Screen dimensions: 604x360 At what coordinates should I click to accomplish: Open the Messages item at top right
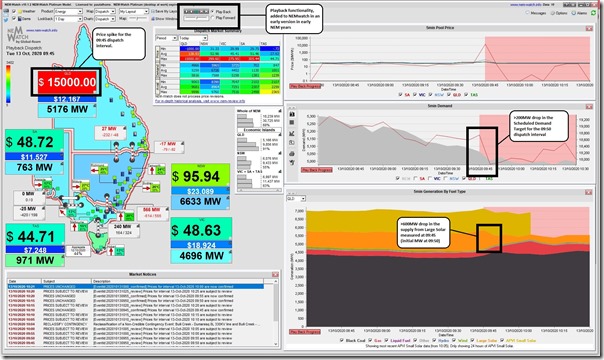[536, 13]
